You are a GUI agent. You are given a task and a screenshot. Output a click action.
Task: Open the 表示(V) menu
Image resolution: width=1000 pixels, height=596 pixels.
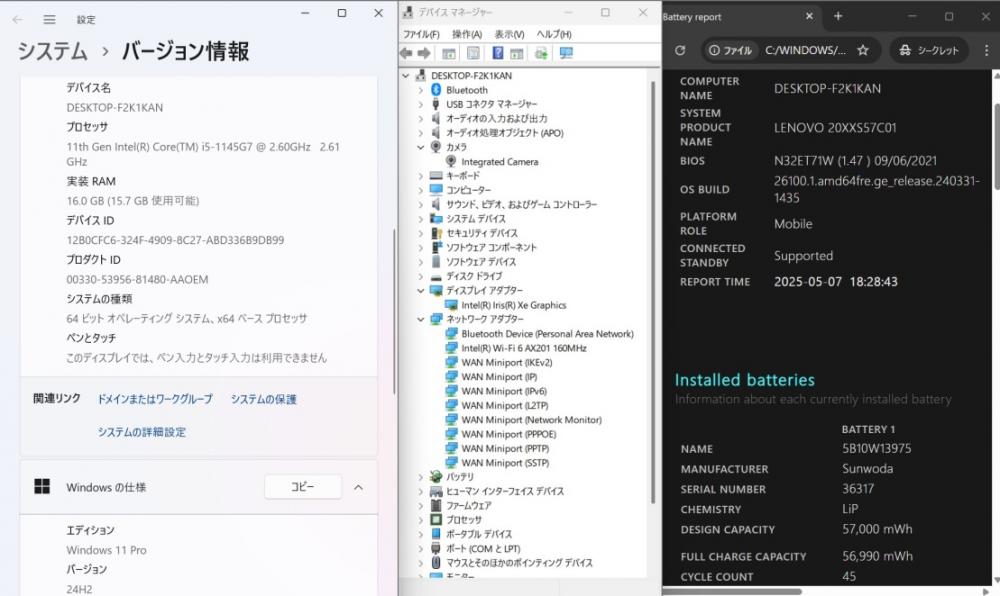click(x=510, y=34)
